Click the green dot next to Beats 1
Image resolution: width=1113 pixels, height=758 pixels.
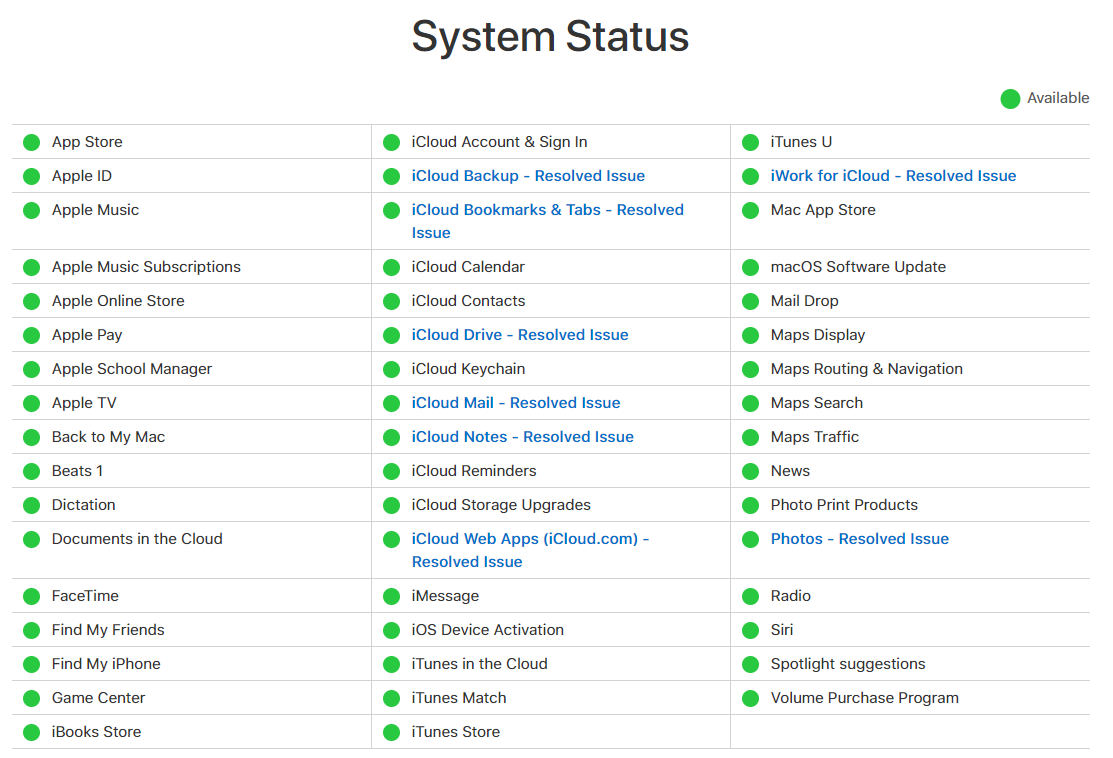pos(31,472)
